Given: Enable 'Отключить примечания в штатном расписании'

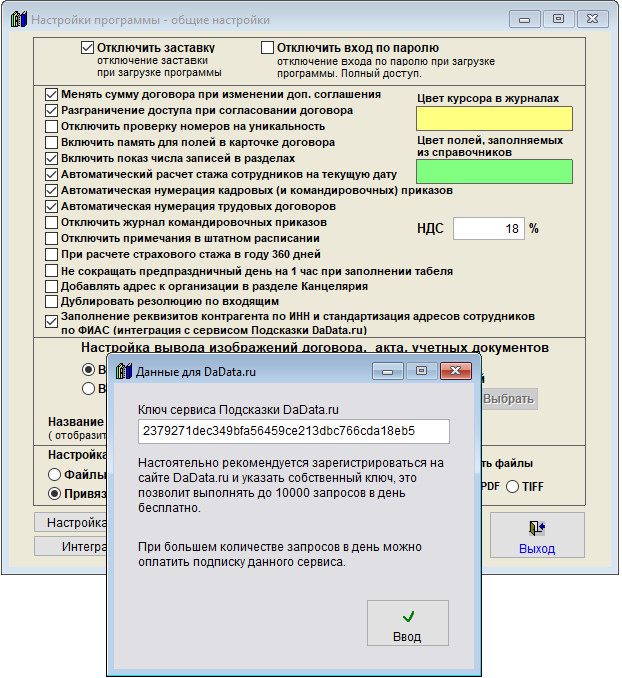Looking at the screenshot, I should (51, 238).
